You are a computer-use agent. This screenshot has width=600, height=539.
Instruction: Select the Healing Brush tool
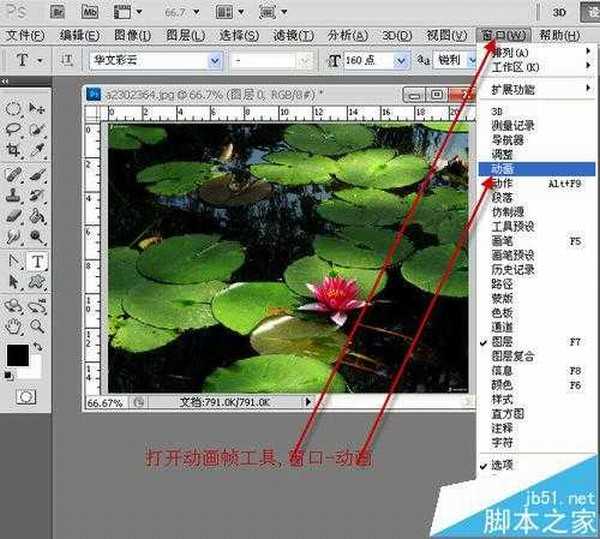click(x=14, y=175)
